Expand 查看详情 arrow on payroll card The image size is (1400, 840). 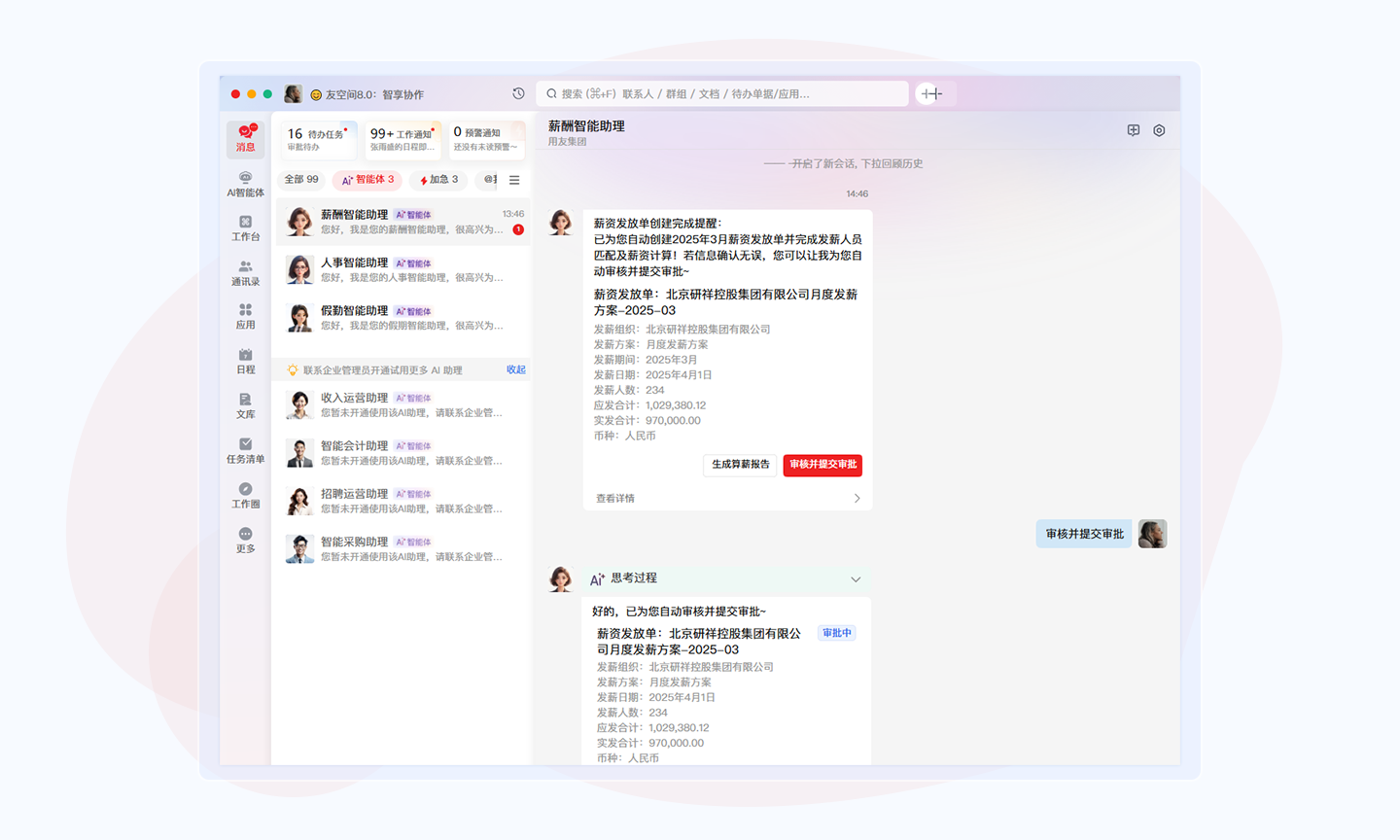[x=857, y=499]
